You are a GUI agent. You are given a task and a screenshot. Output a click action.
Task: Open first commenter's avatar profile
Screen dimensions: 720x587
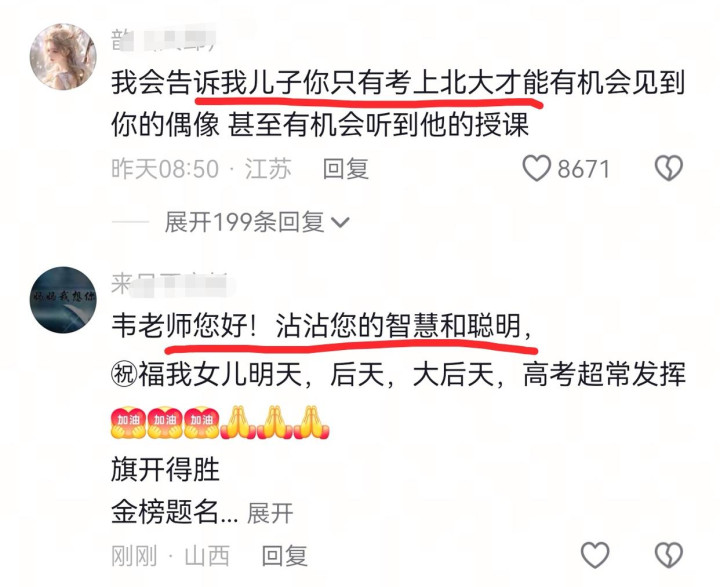[x=63, y=56]
